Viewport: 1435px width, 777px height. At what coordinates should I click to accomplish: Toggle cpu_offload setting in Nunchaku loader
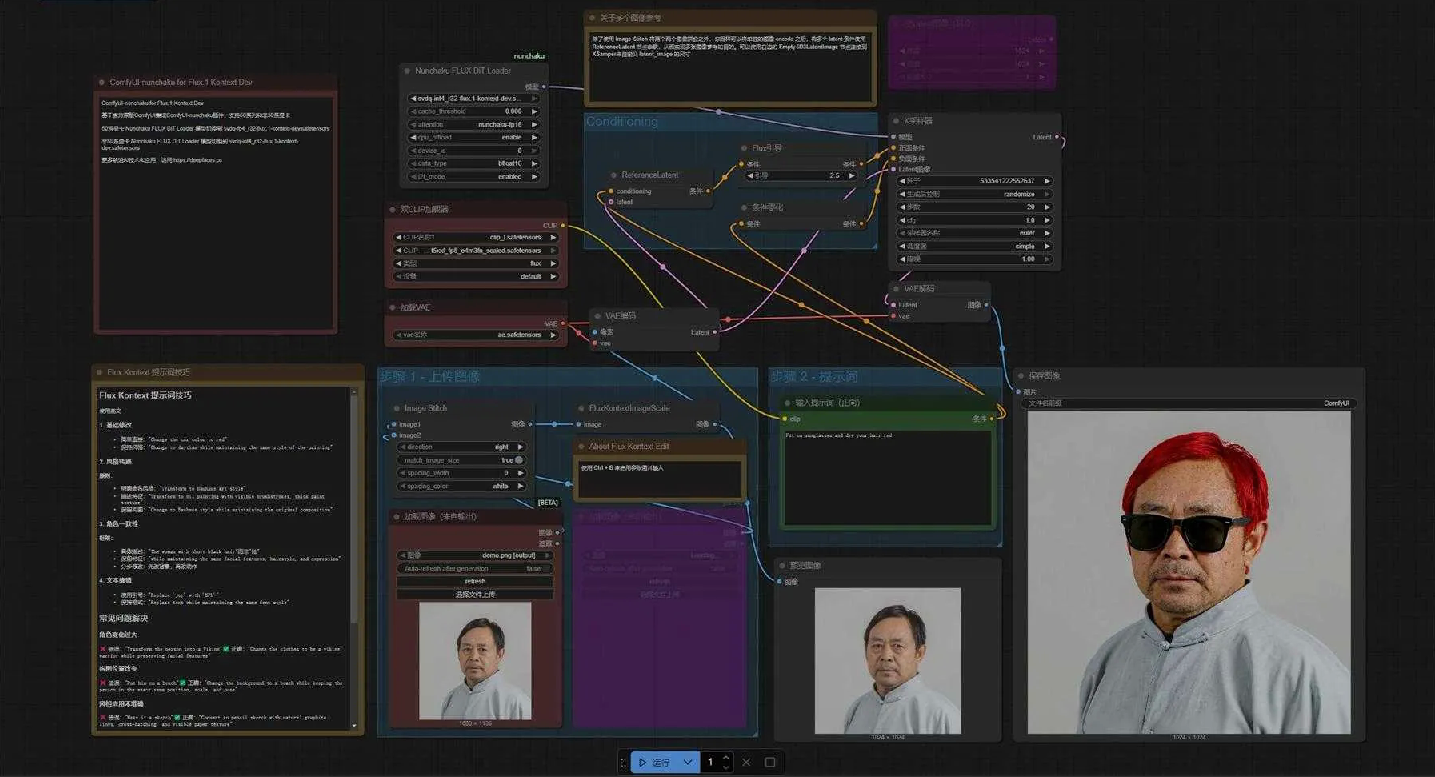click(474, 137)
